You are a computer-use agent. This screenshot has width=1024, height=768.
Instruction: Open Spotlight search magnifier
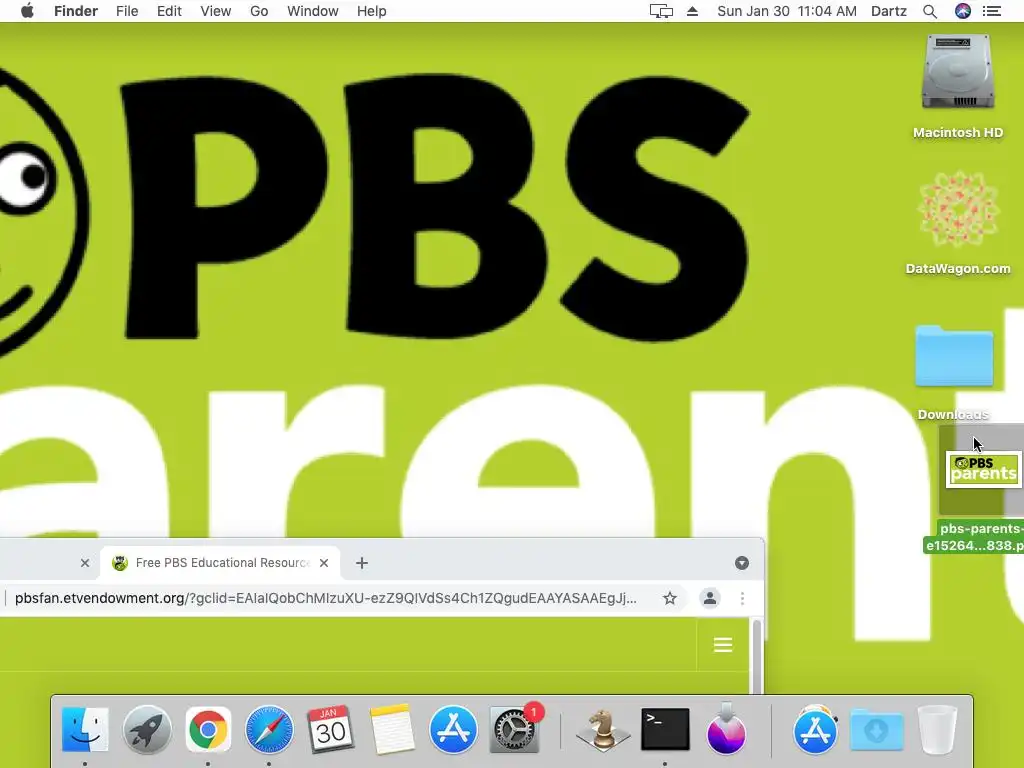coord(930,11)
